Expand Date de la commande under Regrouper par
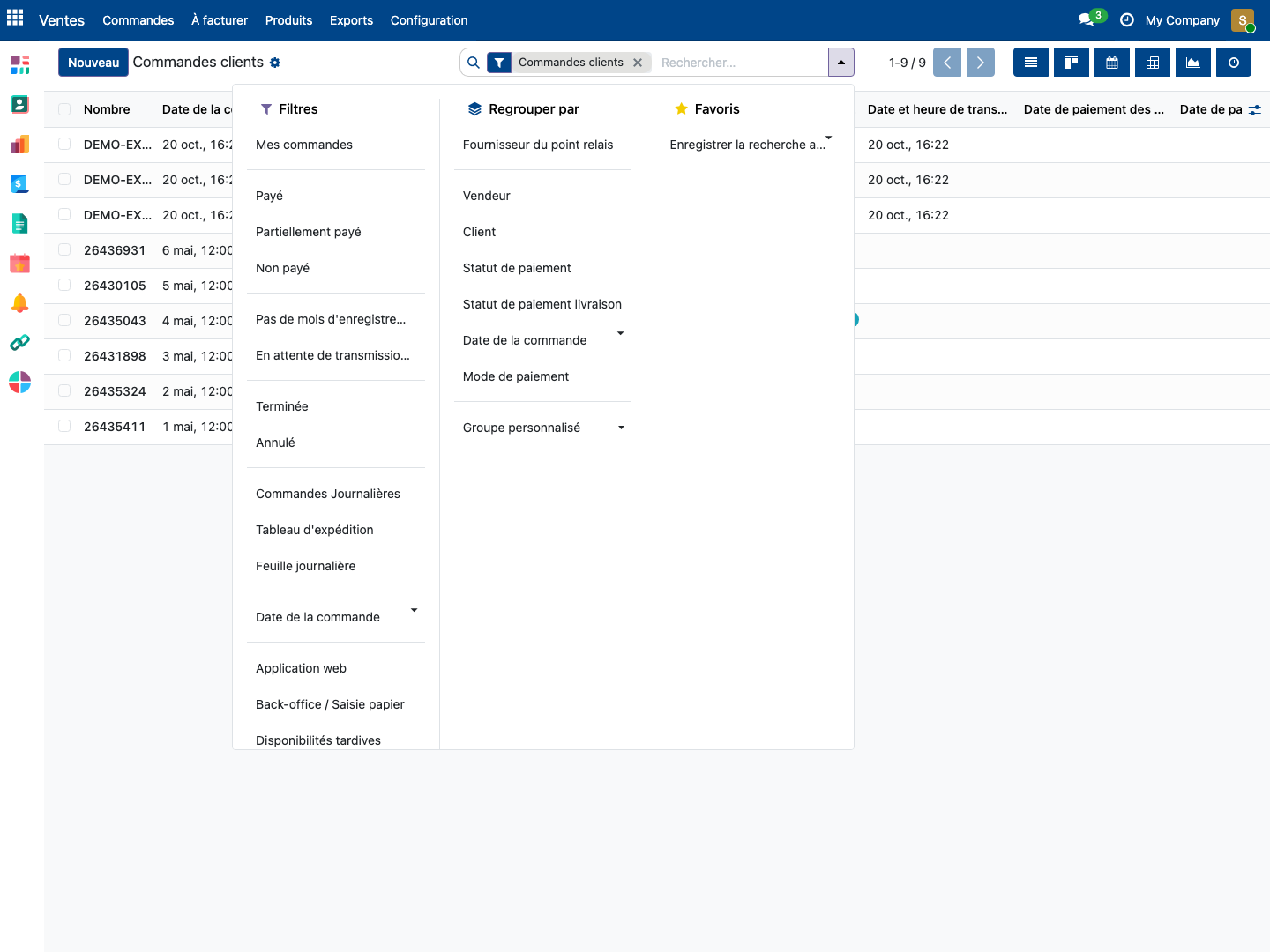This screenshot has width=1270, height=952. click(542, 340)
